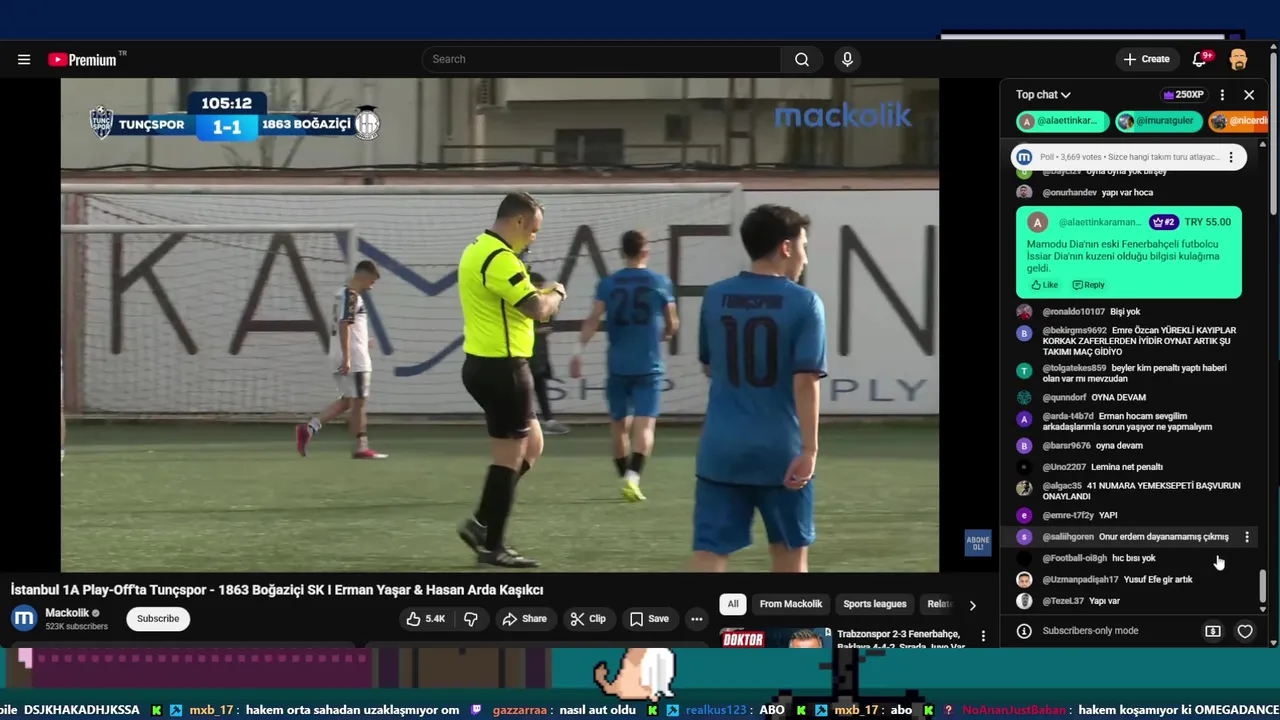Open the YouTube hamburger guide menu
Image resolution: width=1280 pixels, height=720 pixels.
[x=24, y=60]
